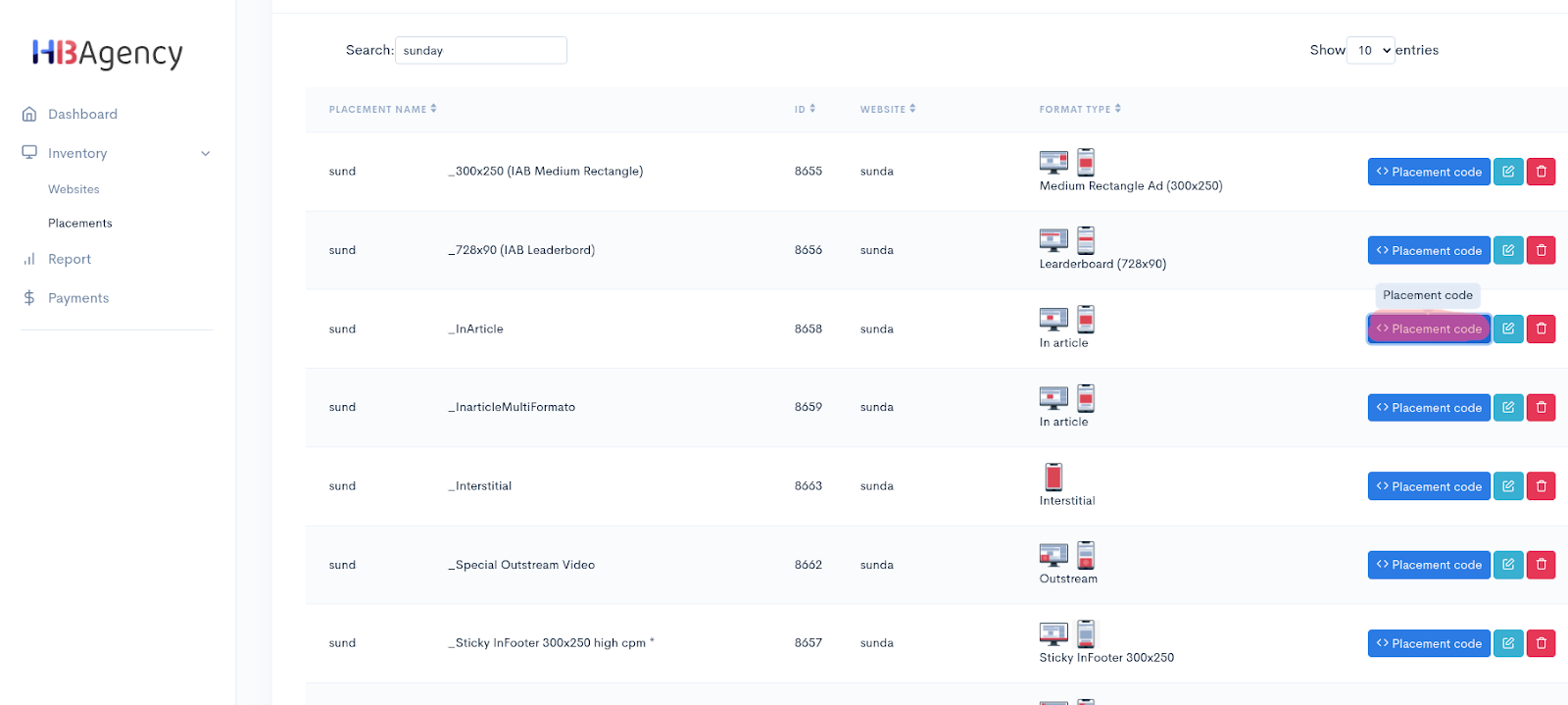Click Sticky InFooter 300x250 format label

click(x=1106, y=658)
